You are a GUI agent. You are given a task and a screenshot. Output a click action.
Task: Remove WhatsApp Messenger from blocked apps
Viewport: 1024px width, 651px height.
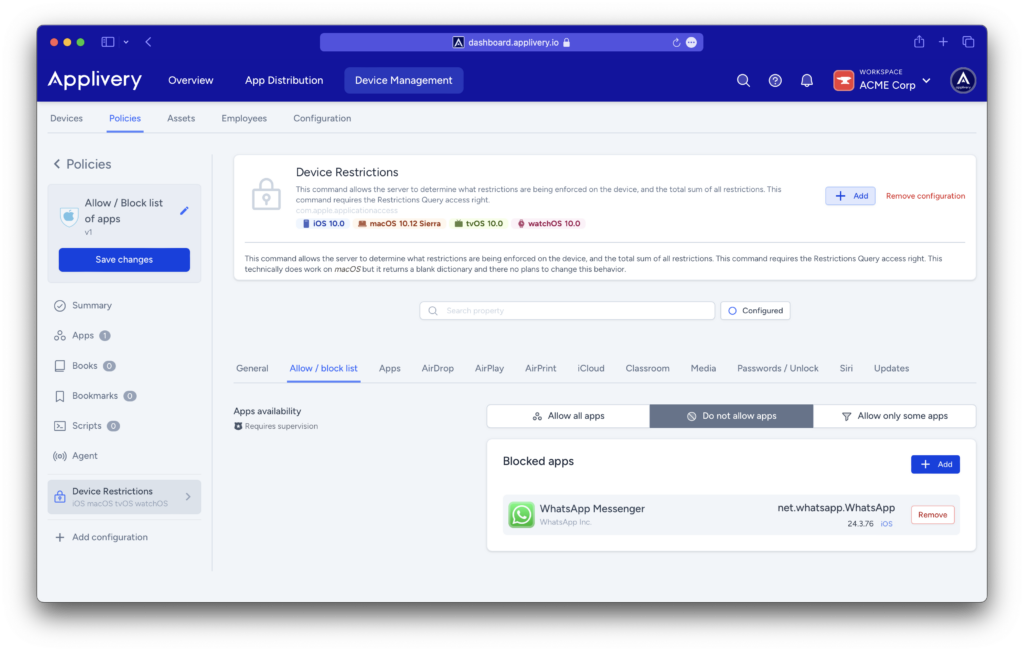point(932,513)
